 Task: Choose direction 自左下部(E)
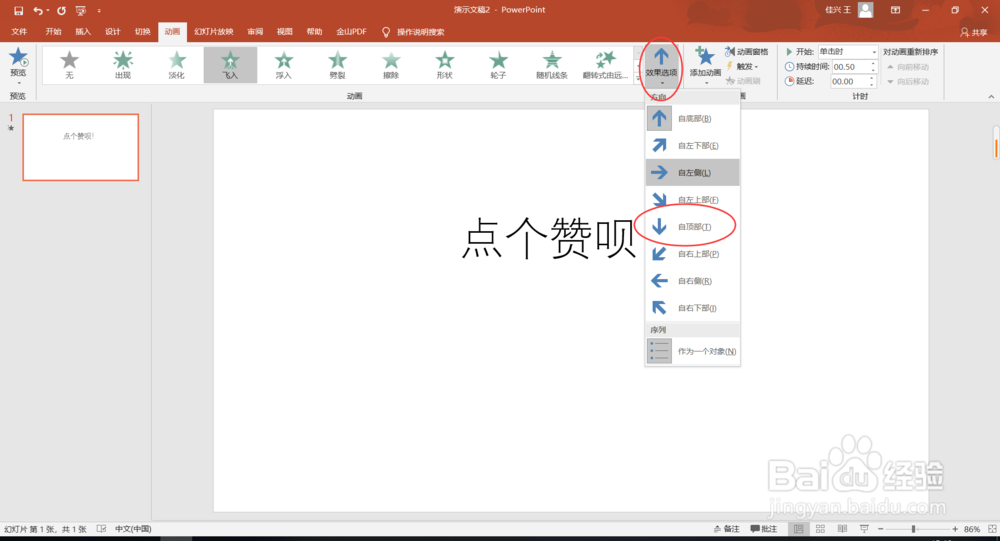(693, 145)
